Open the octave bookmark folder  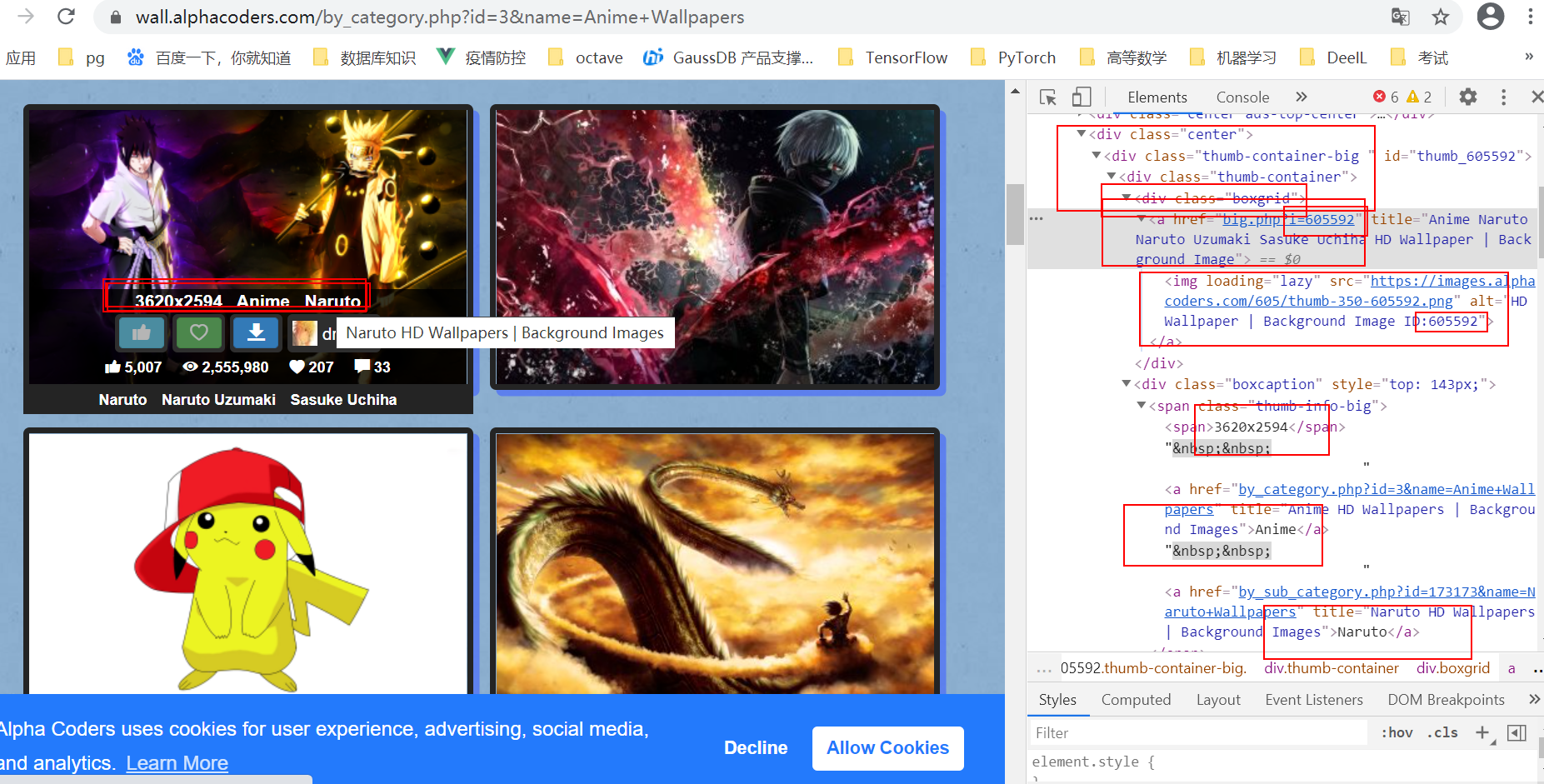click(x=586, y=57)
